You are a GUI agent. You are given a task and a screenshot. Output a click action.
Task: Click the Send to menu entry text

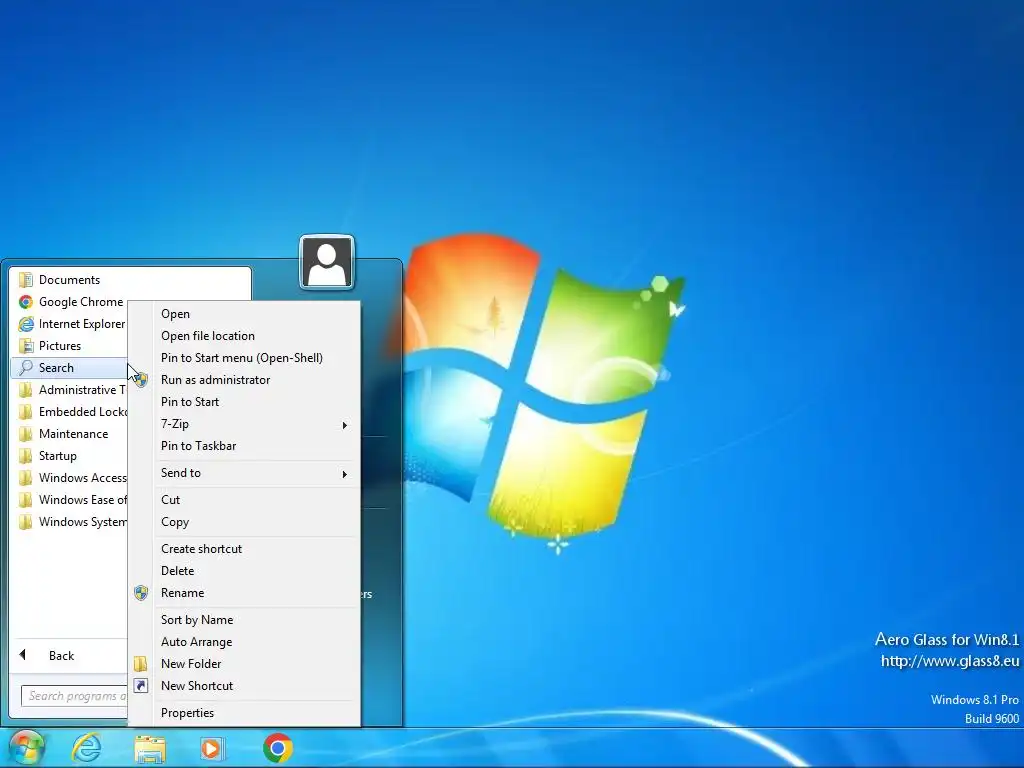pyautogui.click(x=181, y=473)
